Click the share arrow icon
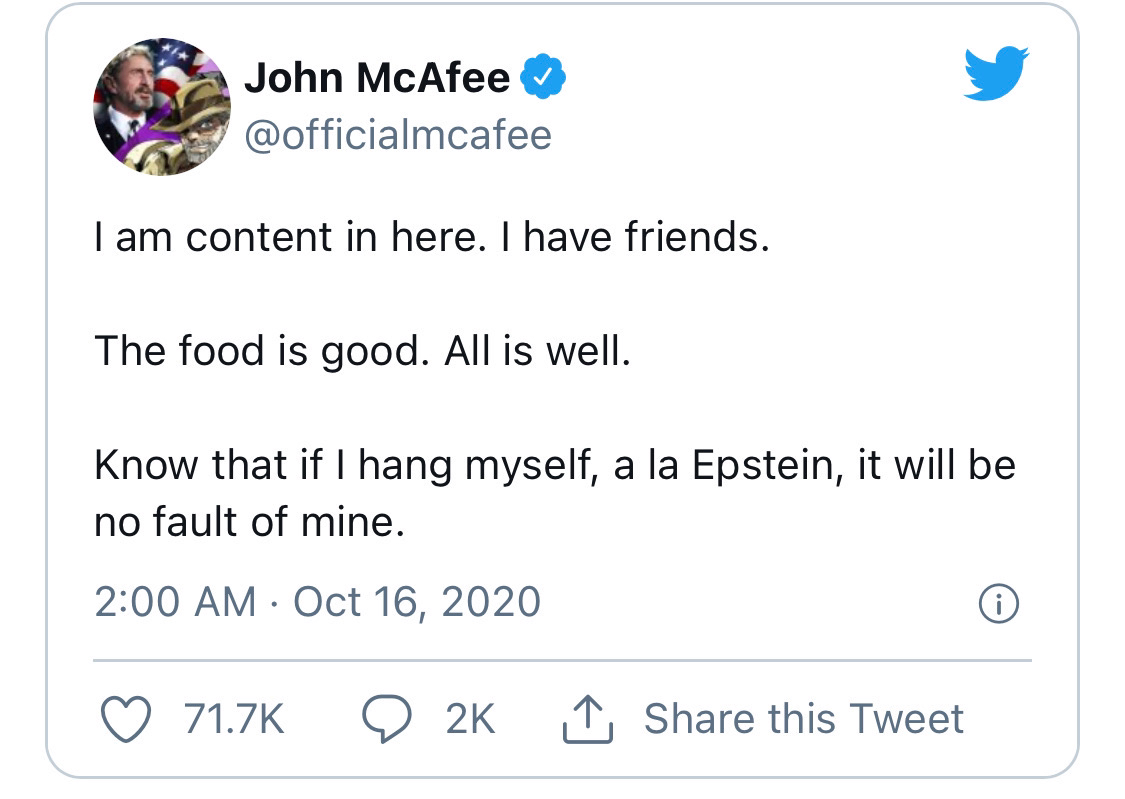The width and height of the screenshot is (1125, 799). [588, 719]
